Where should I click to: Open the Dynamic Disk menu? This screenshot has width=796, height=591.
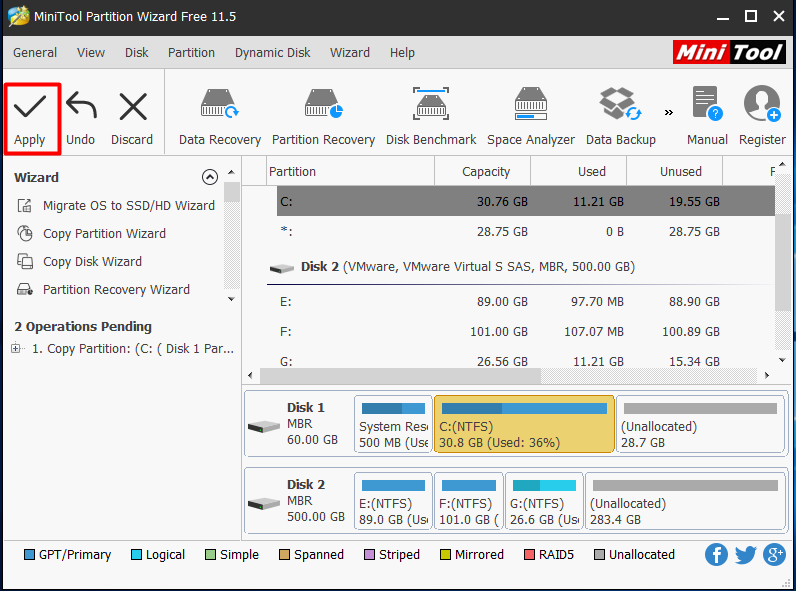pyautogui.click(x=273, y=53)
